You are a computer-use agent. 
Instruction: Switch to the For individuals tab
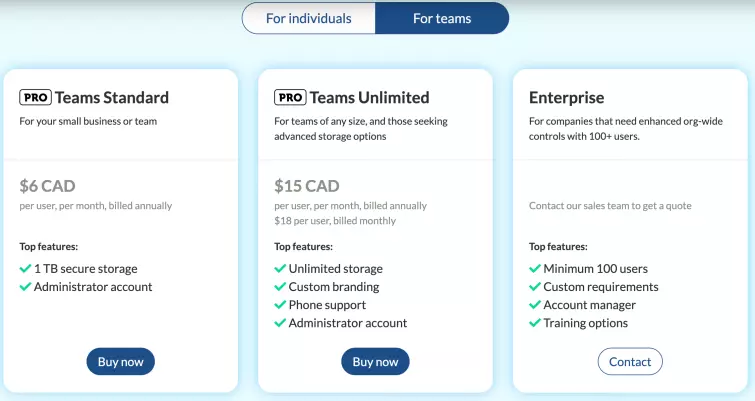click(309, 18)
